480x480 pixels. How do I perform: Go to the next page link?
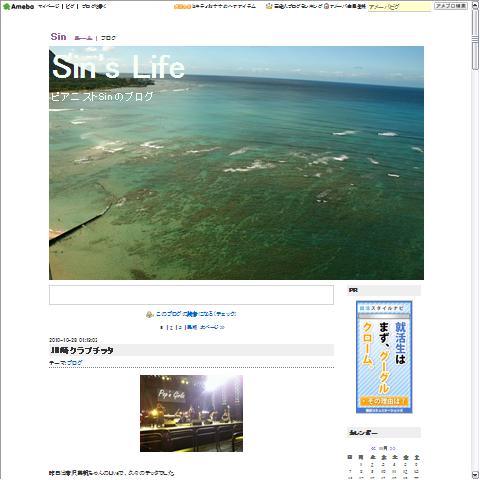tap(212, 328)
